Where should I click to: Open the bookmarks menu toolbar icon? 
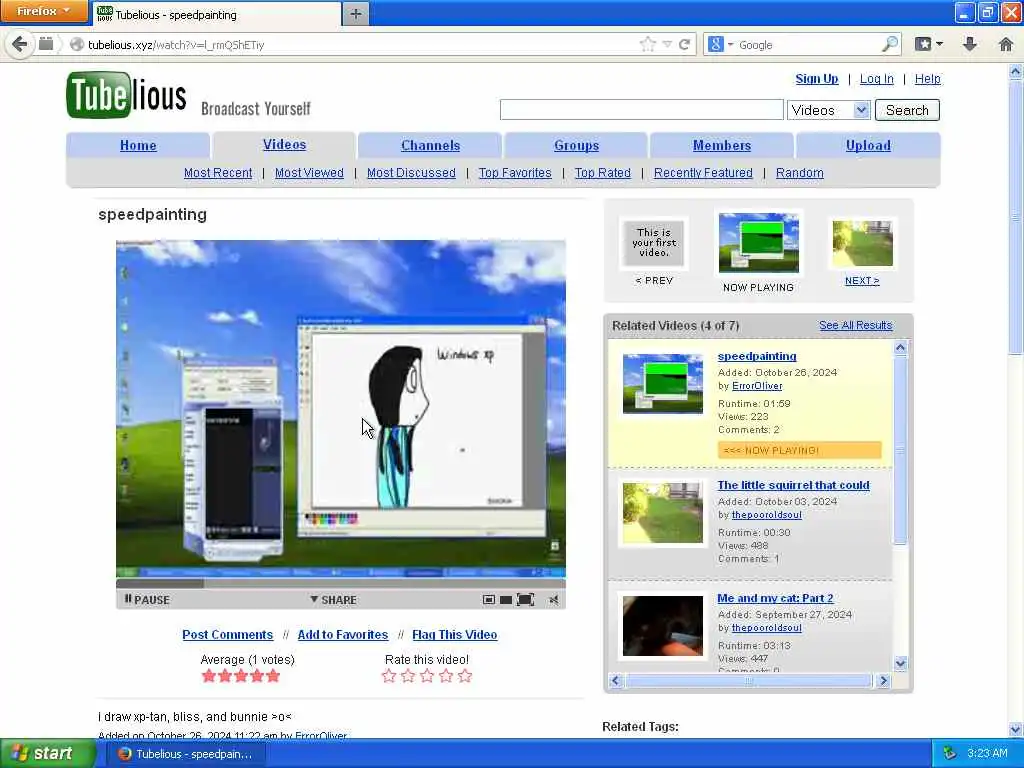pyautogui.click(x=929, y=44)
